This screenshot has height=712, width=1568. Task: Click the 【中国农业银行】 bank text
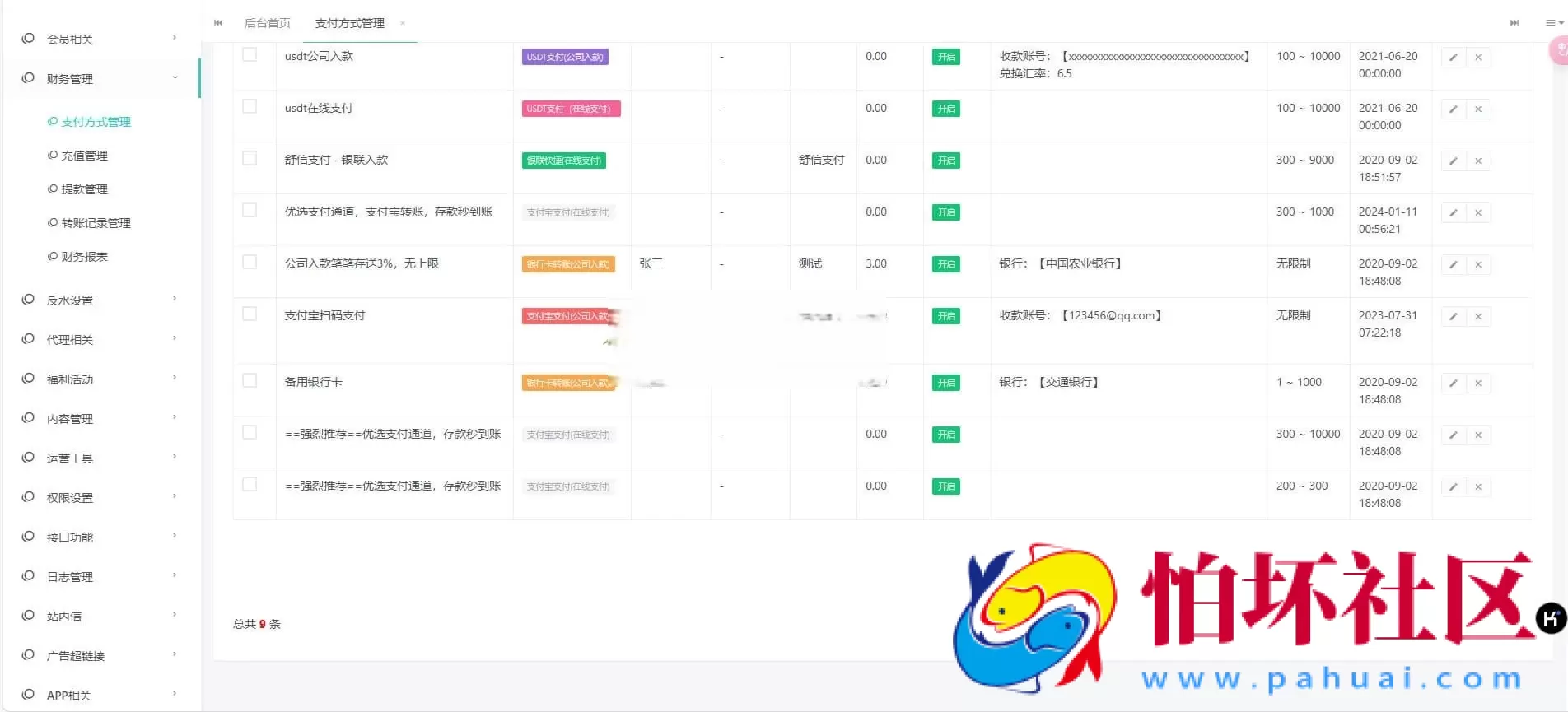[x=1080, y=263]
